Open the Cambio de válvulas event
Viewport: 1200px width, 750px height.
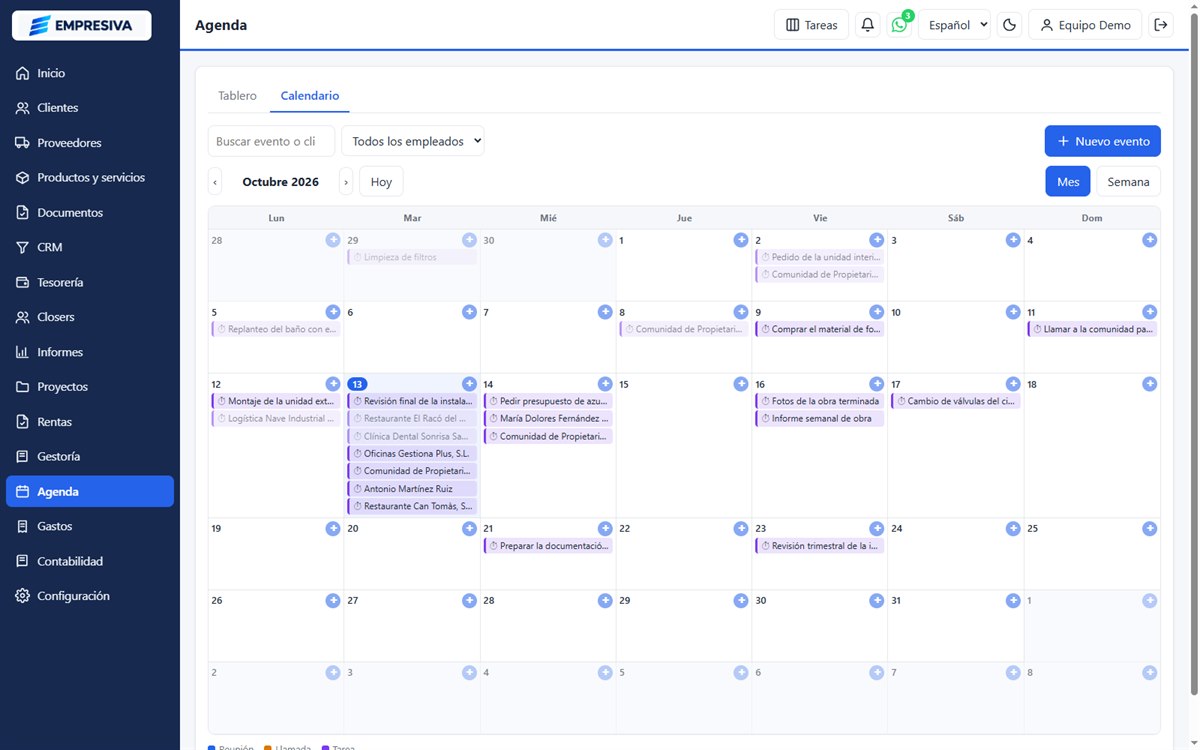pos(956,401)
